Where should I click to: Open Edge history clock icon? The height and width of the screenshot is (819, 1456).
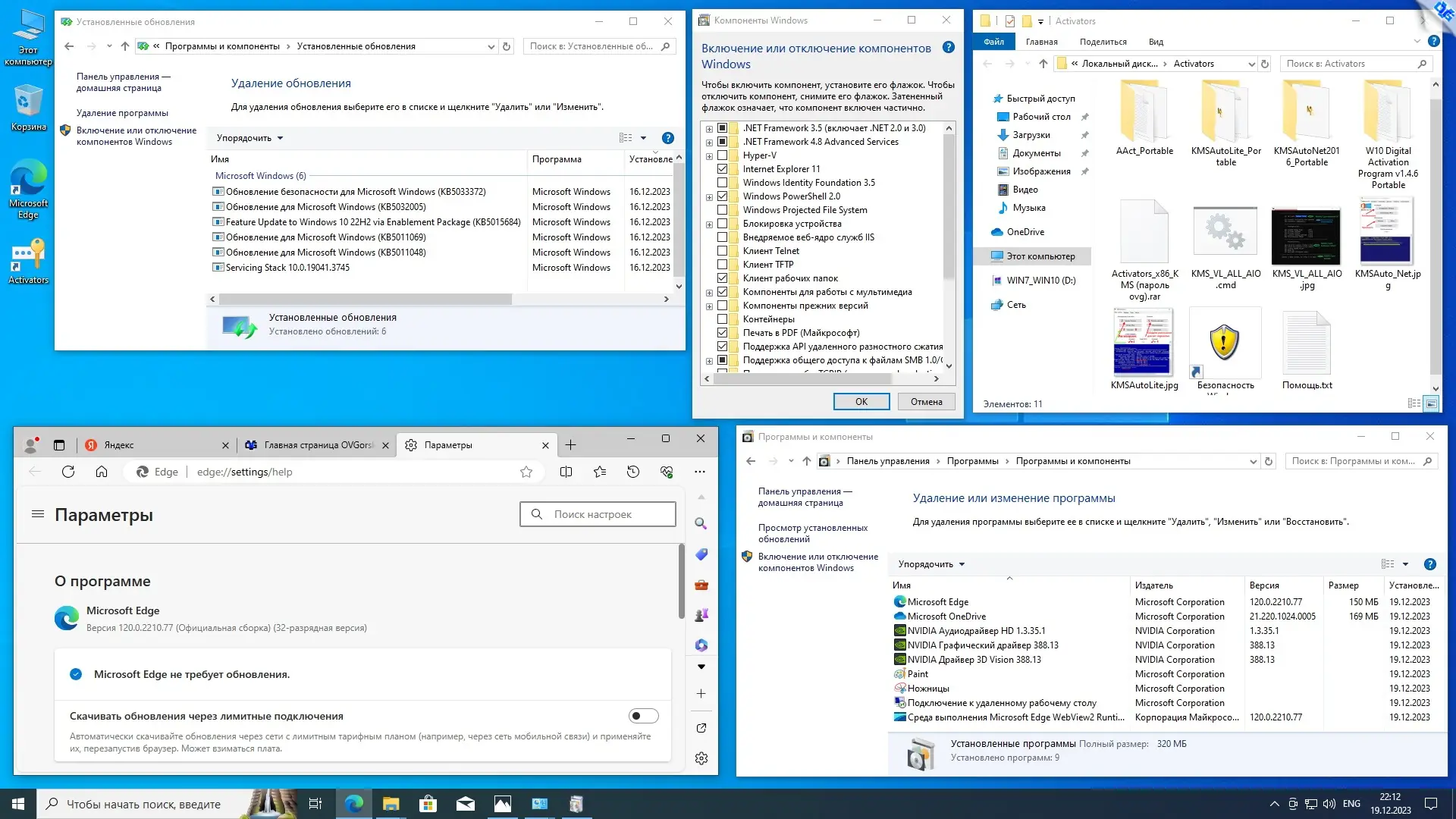633,472
